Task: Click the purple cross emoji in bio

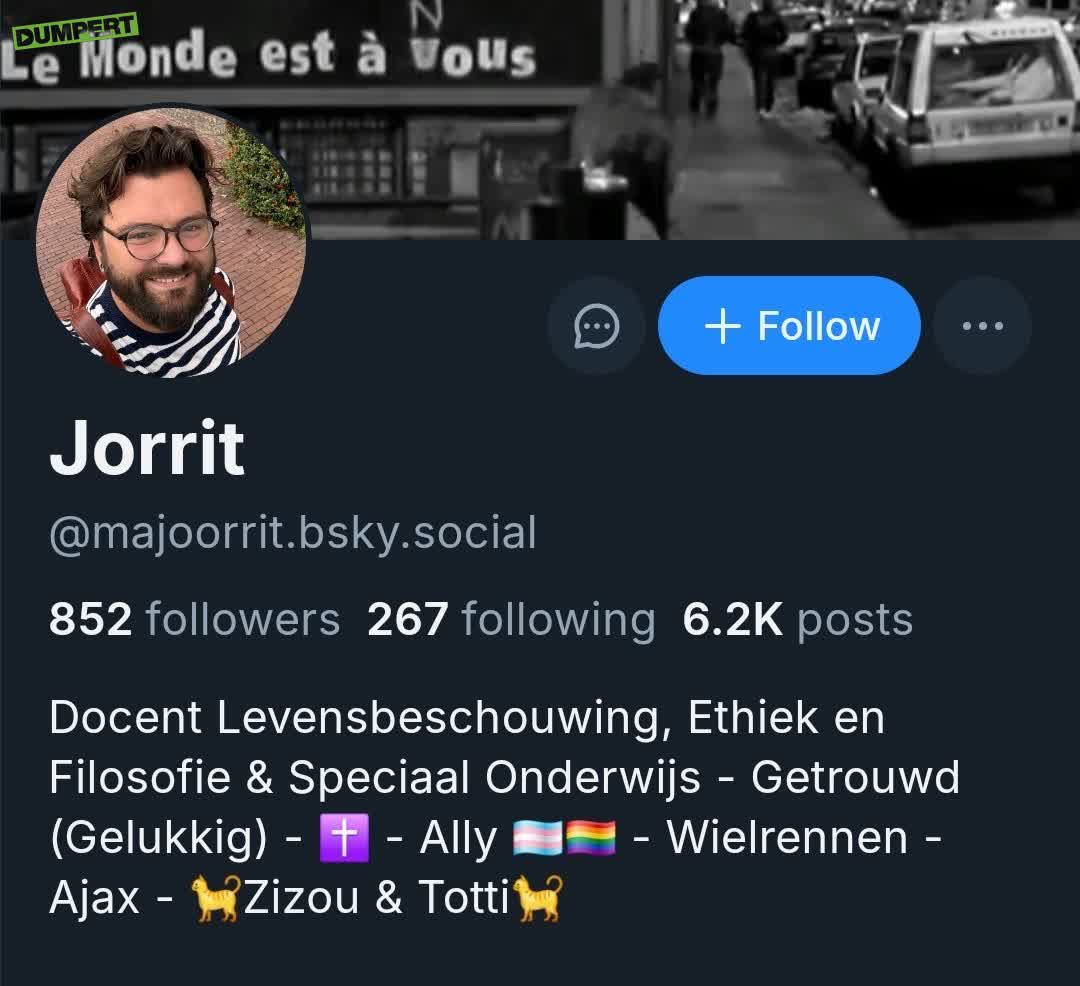Action: click(x=344, y=838)
